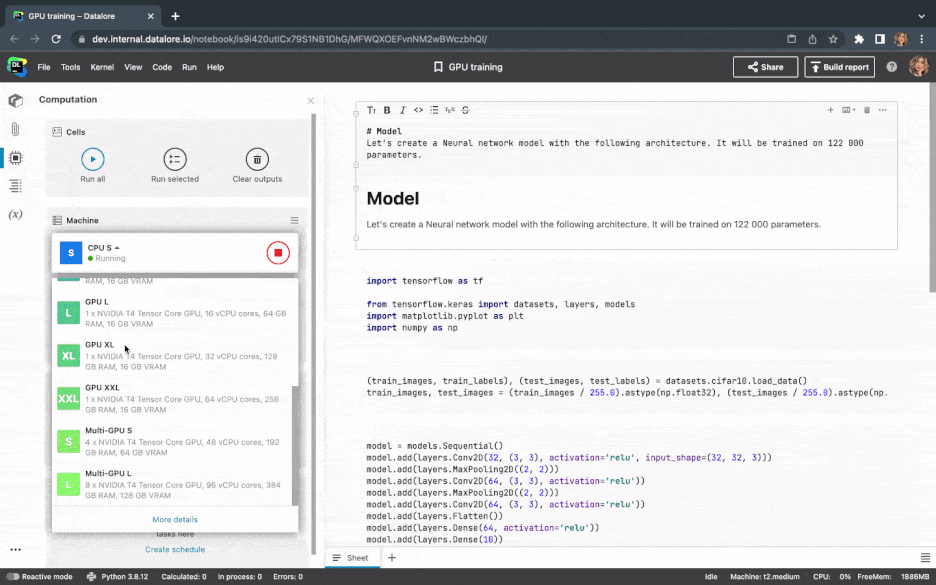The image size is (936, 585).
Task: Add a new cell with plus icon
Action: click(830, 110)
